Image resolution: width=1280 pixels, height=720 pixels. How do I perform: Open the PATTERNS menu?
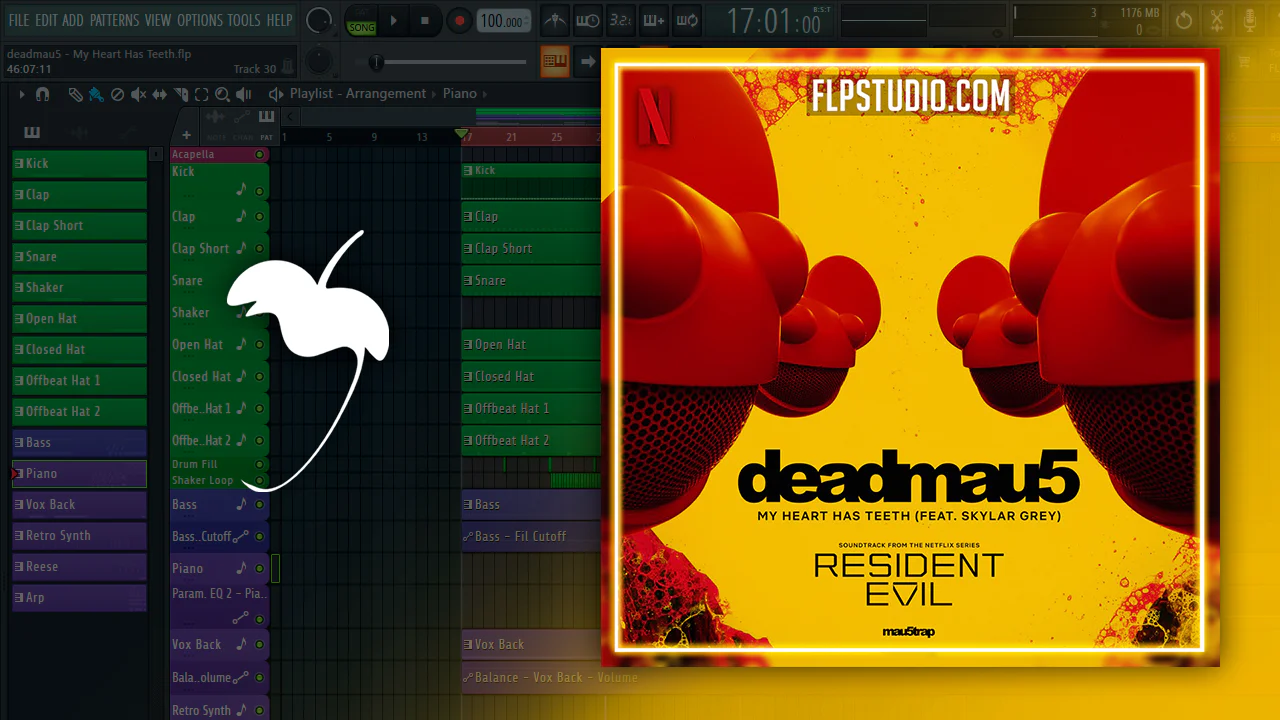tap(114, 20)
